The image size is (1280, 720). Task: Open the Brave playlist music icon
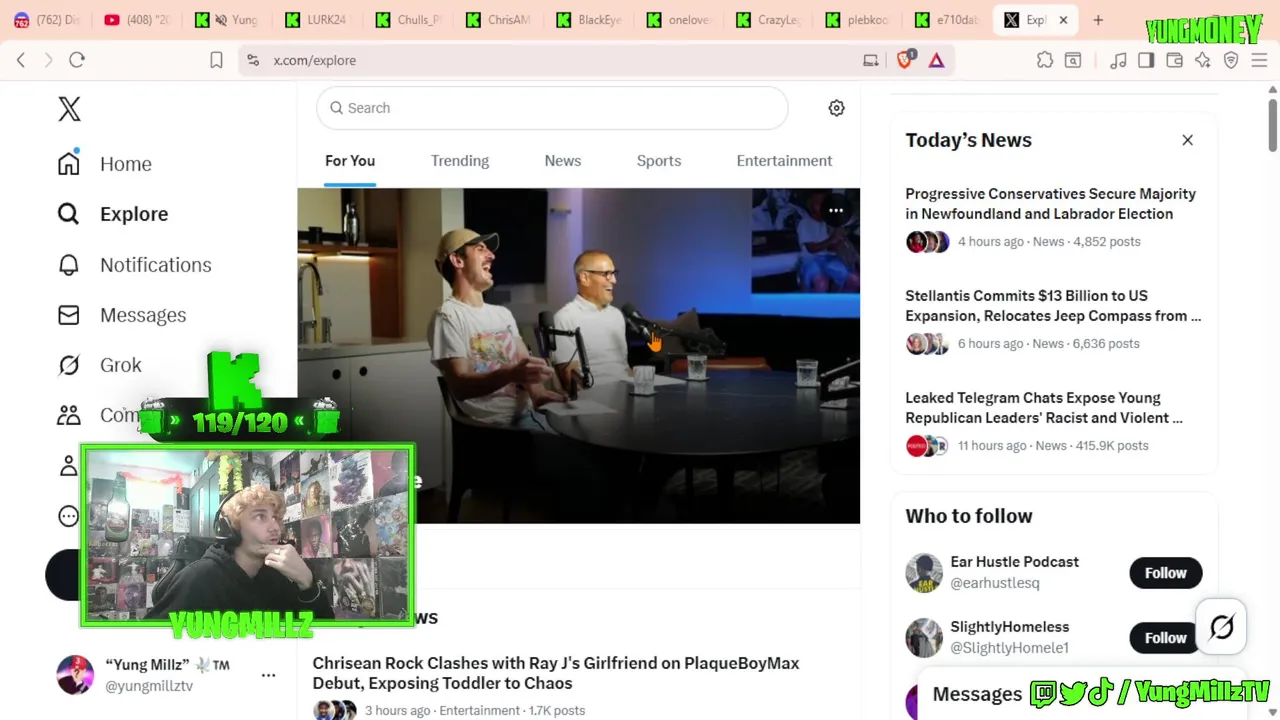tap(1118, 60)
